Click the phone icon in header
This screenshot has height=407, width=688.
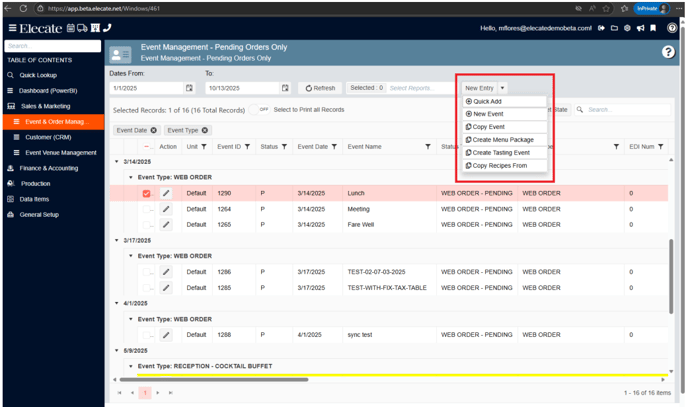[x=107, y=28]
